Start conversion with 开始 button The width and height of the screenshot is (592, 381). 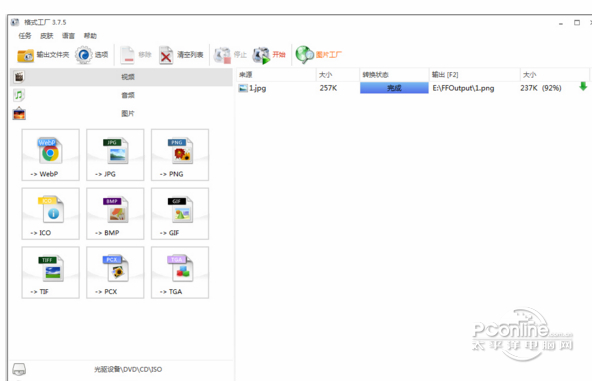point(269,55)
